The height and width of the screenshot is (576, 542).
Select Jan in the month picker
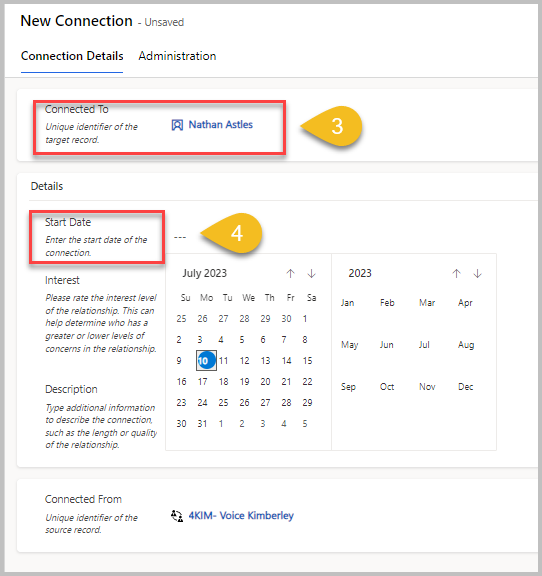(x=347, y=303)
